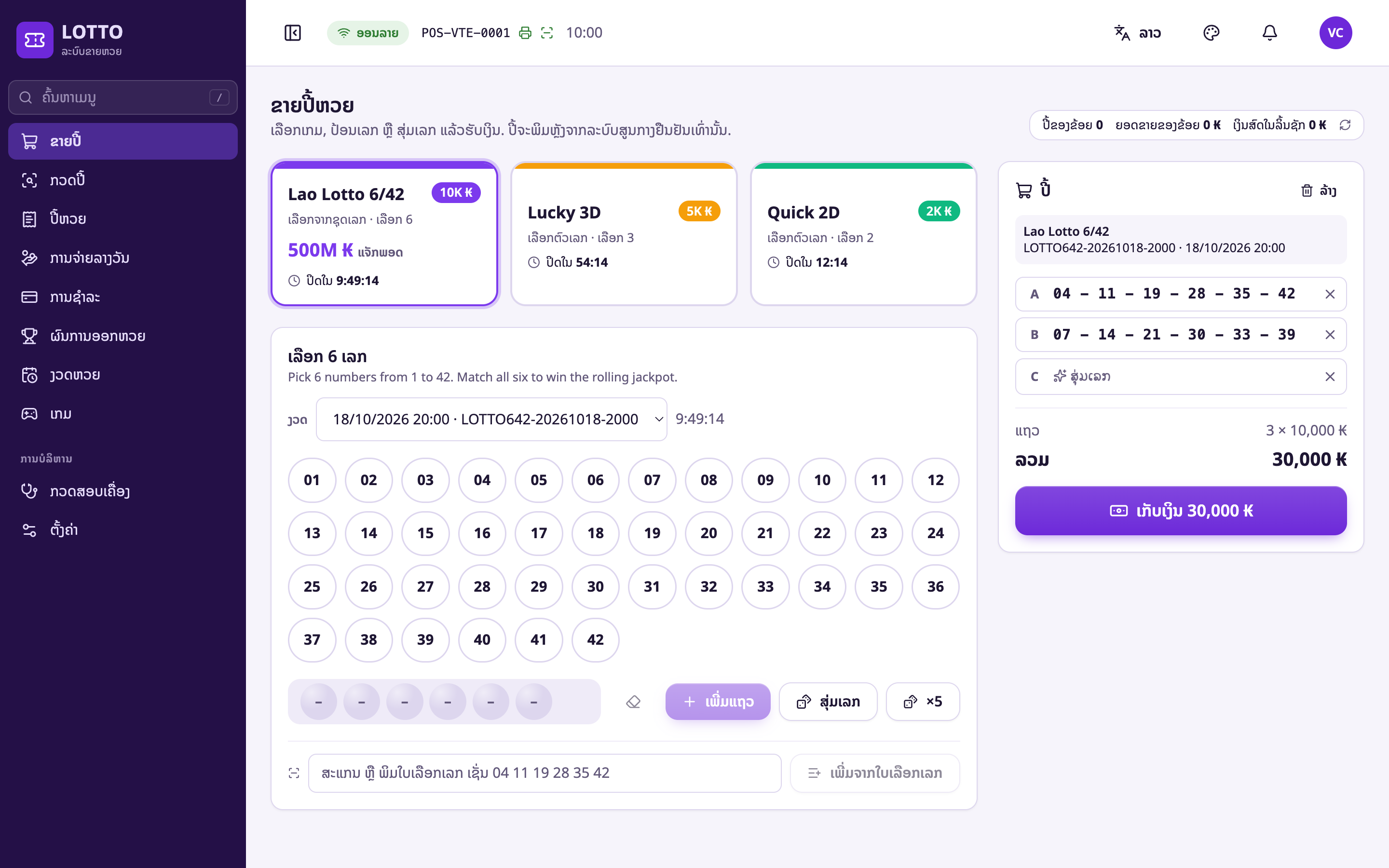Viewport: 1389px width, 868px height.
Task: Toggle number ball 28
Action: point(482,587)
